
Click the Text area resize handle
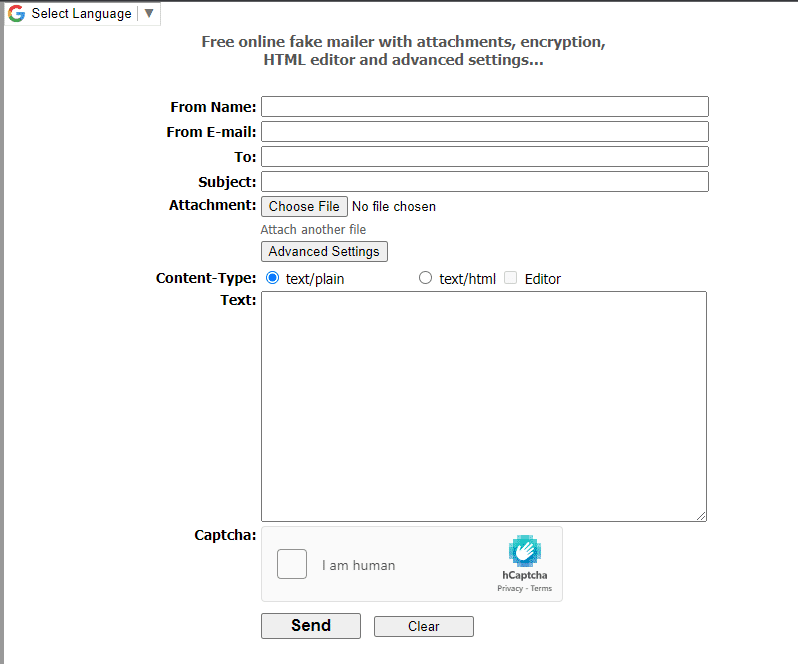[701, 516]
